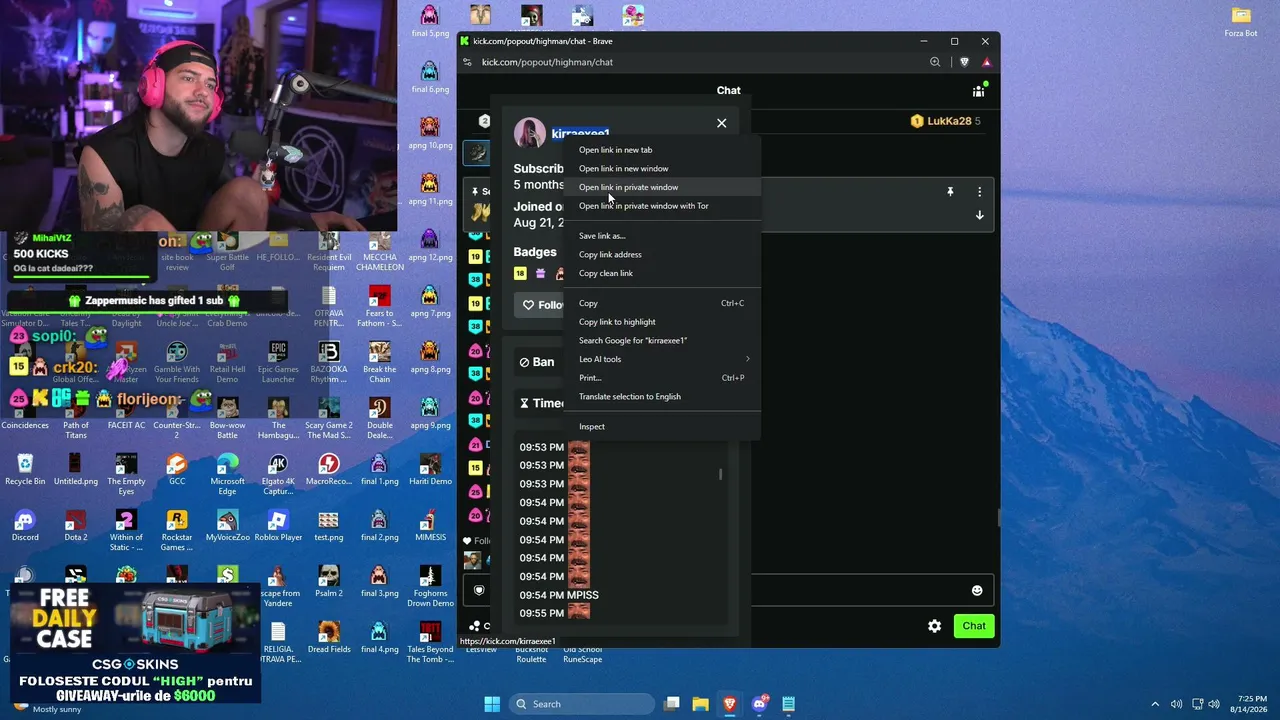The image size is (1280, 720).
Task: Select the Forza Bot desktop folder
Action: [1241, 21]
